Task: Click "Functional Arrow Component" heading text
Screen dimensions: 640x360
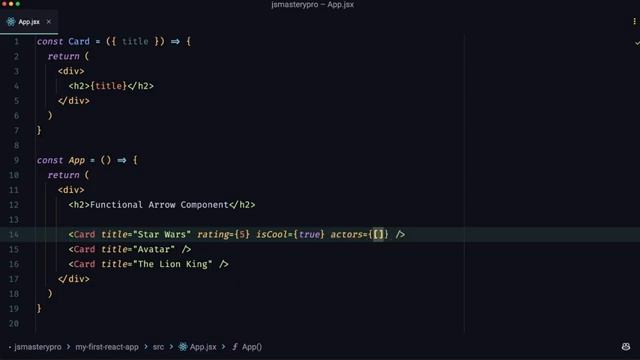Action: [159, 205]
